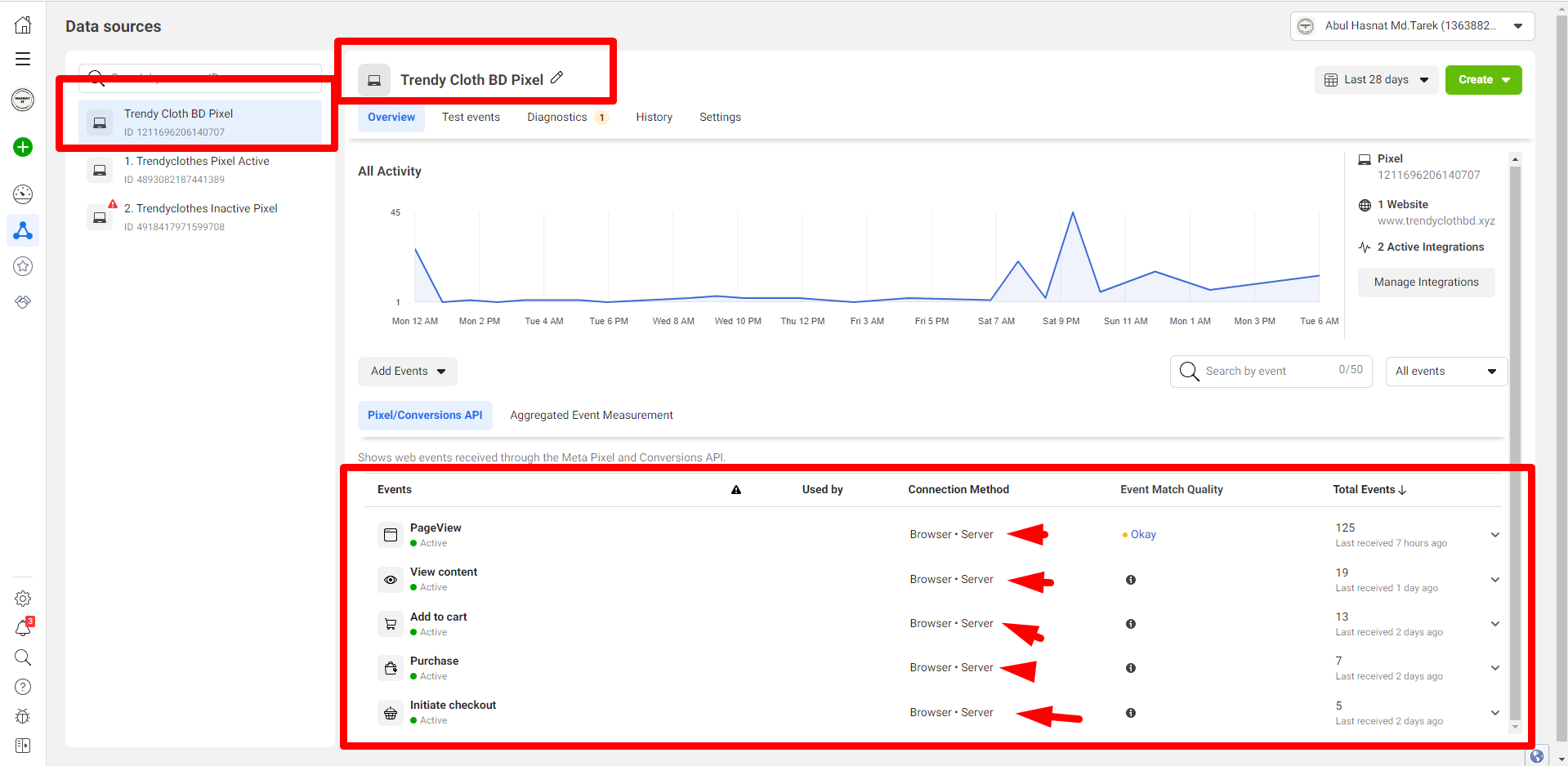Image resolution: width=1568 pixels, height=766 pixels.
Task: Open the Aggregated Event Measurement tab
Action: pyautogui.click(x=591, y=415)
